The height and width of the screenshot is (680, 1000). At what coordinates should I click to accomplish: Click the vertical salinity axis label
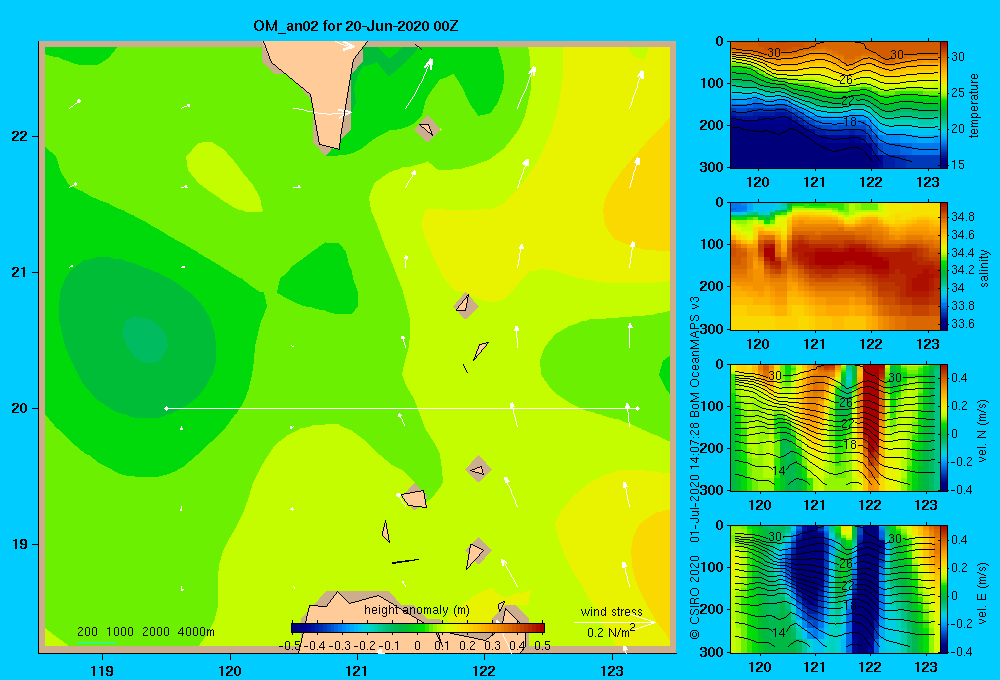tap(984, 268)
